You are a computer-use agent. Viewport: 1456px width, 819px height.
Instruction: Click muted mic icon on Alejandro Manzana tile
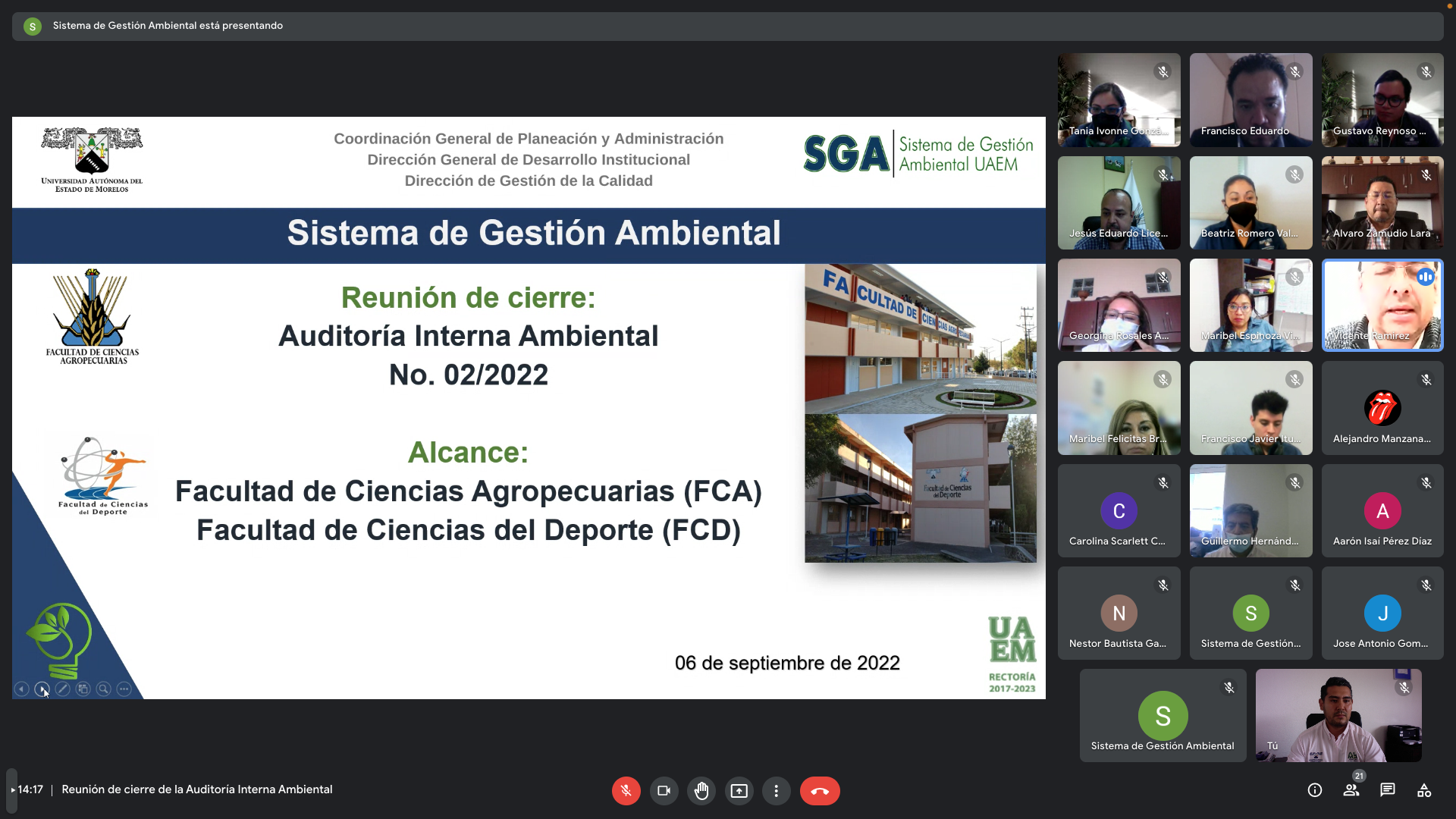pos(1426,379)
